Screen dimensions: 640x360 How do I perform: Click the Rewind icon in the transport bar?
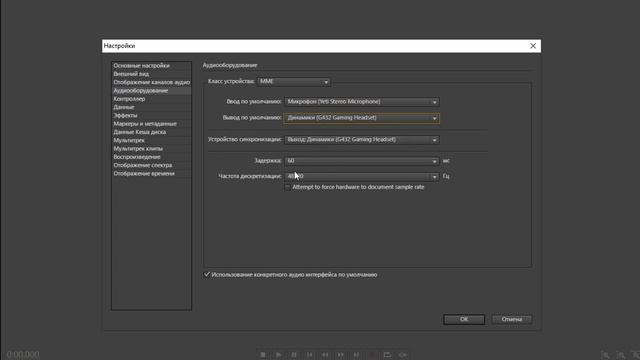pyautogui.click(x=325, y=355)
